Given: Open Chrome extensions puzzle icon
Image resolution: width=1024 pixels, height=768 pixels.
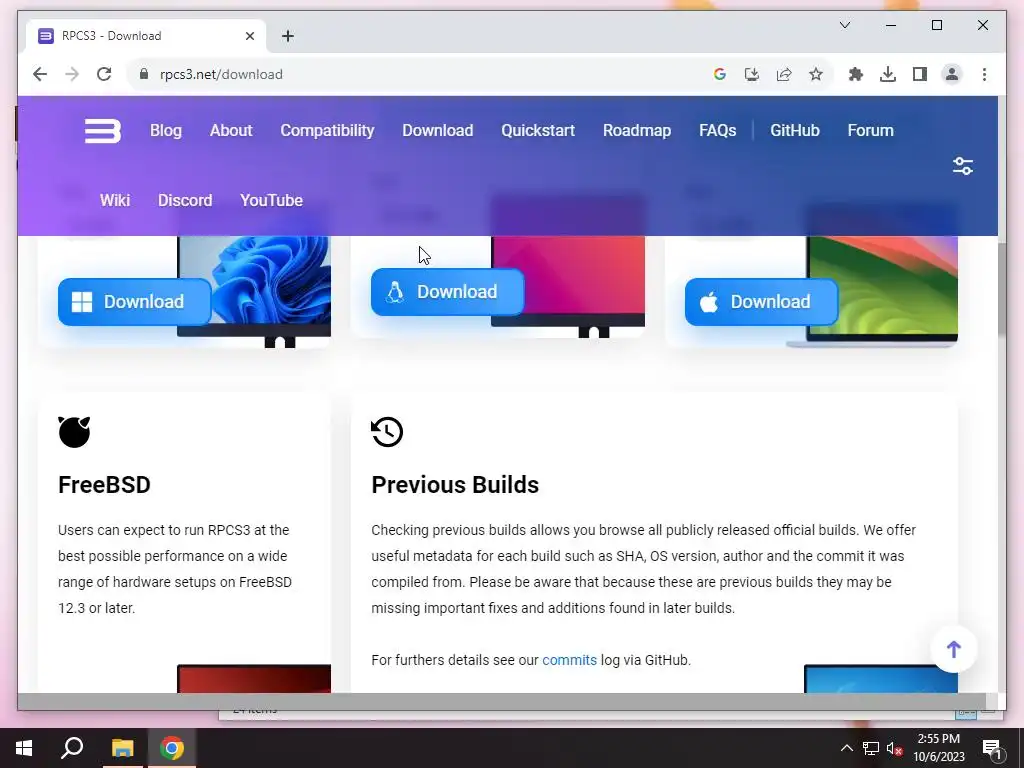Looking at the screenshot, I should click(856, 74).
